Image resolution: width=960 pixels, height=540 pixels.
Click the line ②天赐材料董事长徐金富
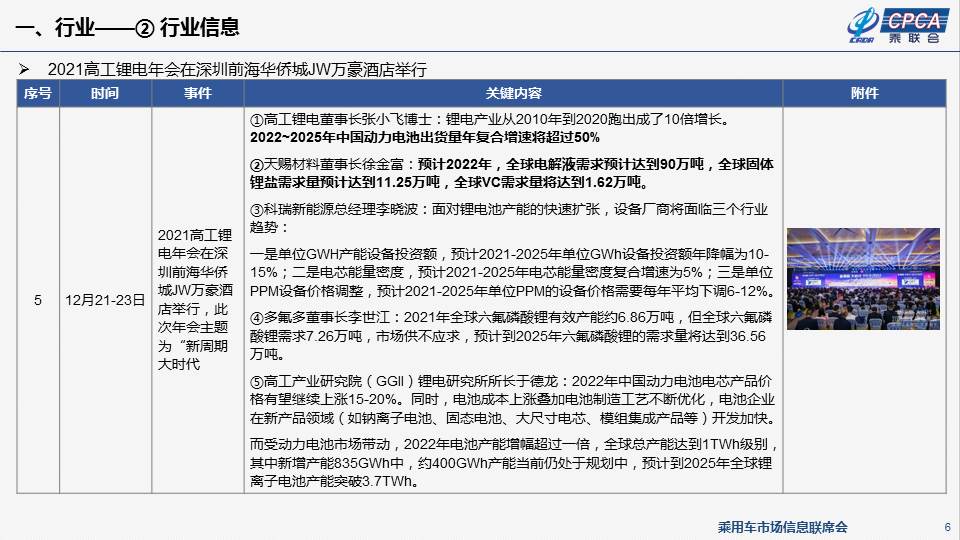511,164
